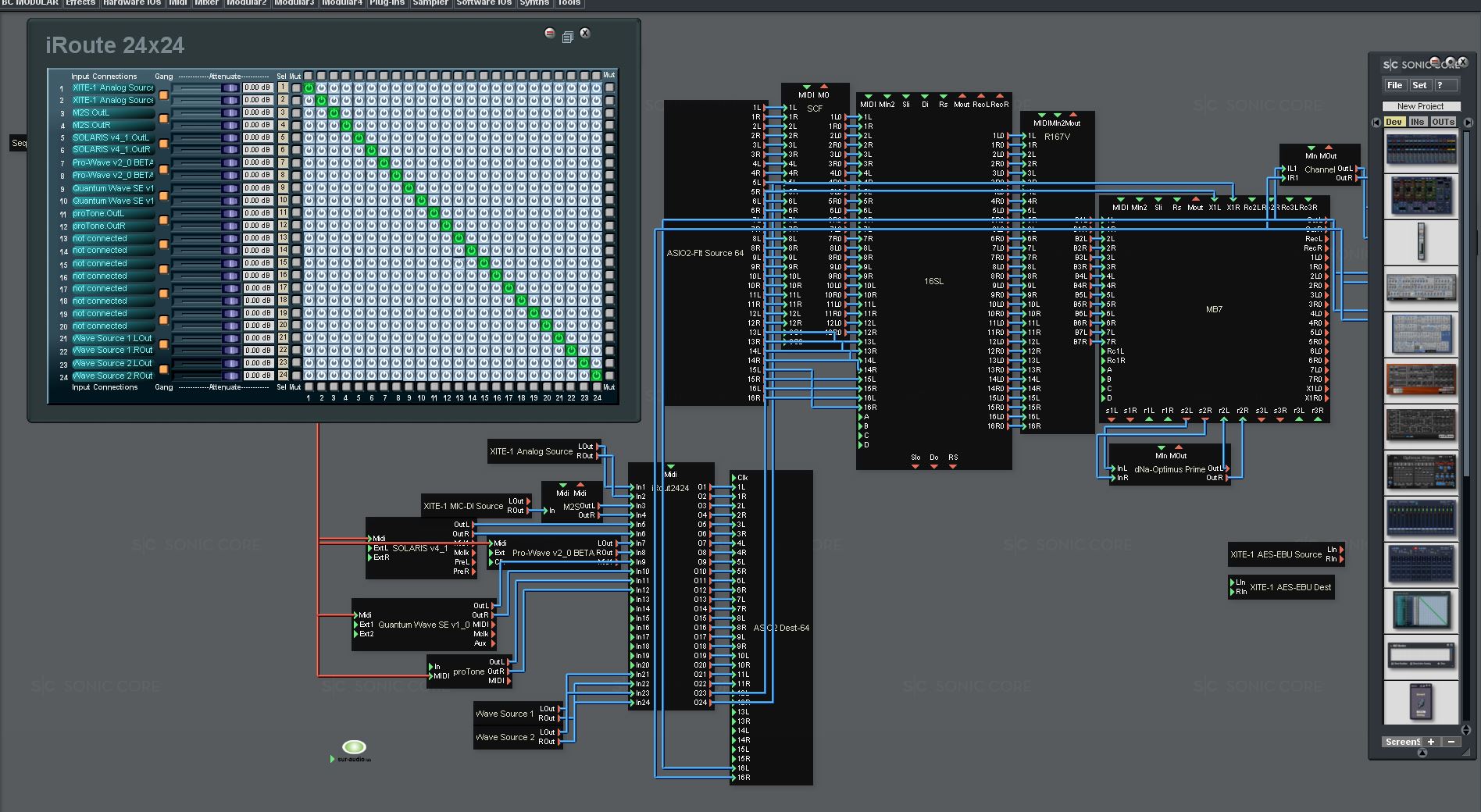Open the Hardware IOs menu
1481x812 pixels.
(132, 3)
